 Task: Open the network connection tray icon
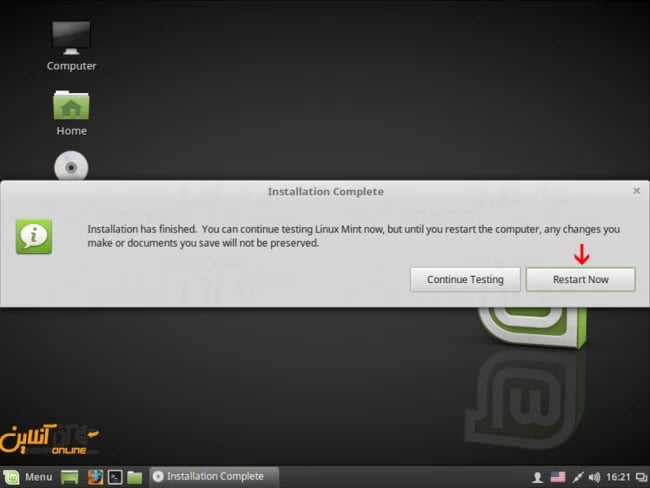coord(578,477)
